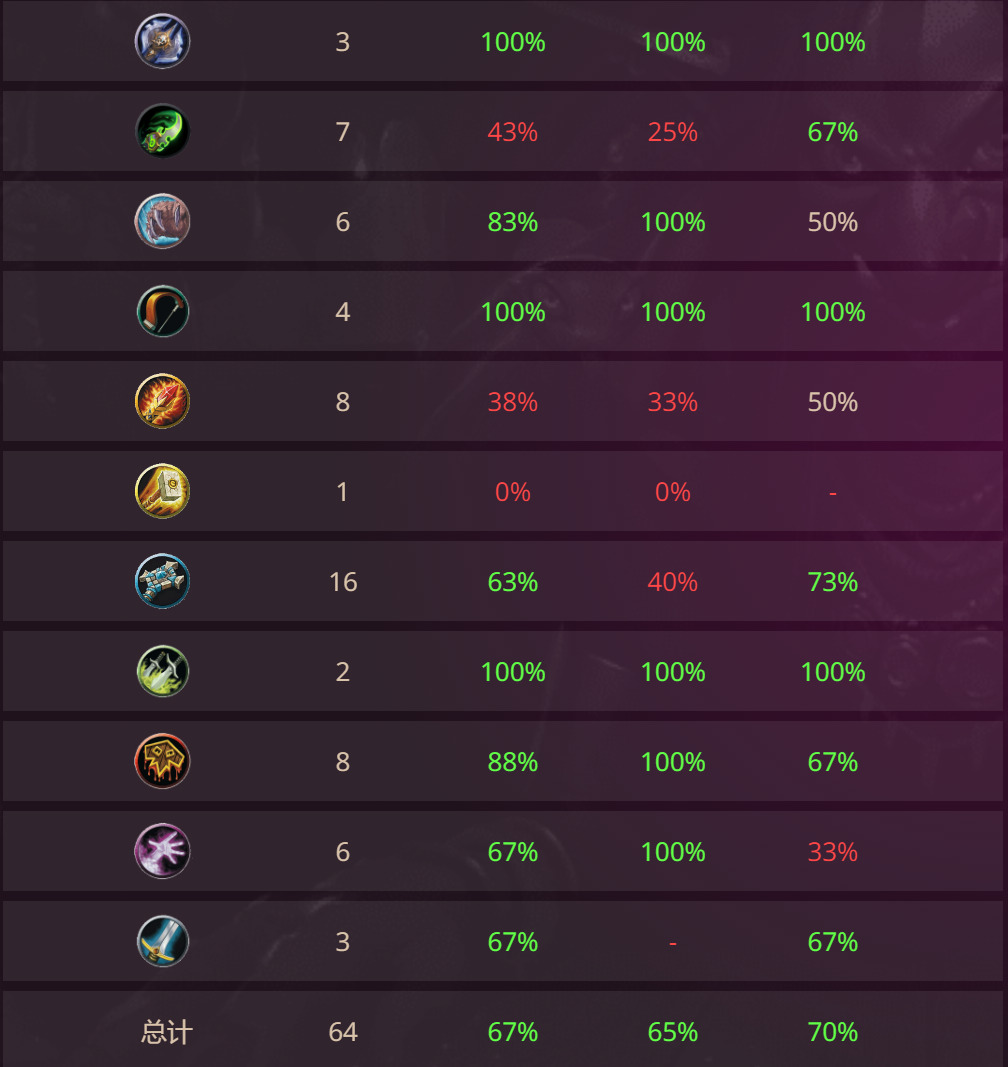Select the Warlock purple hand class icon

click(x=162, y=851)
